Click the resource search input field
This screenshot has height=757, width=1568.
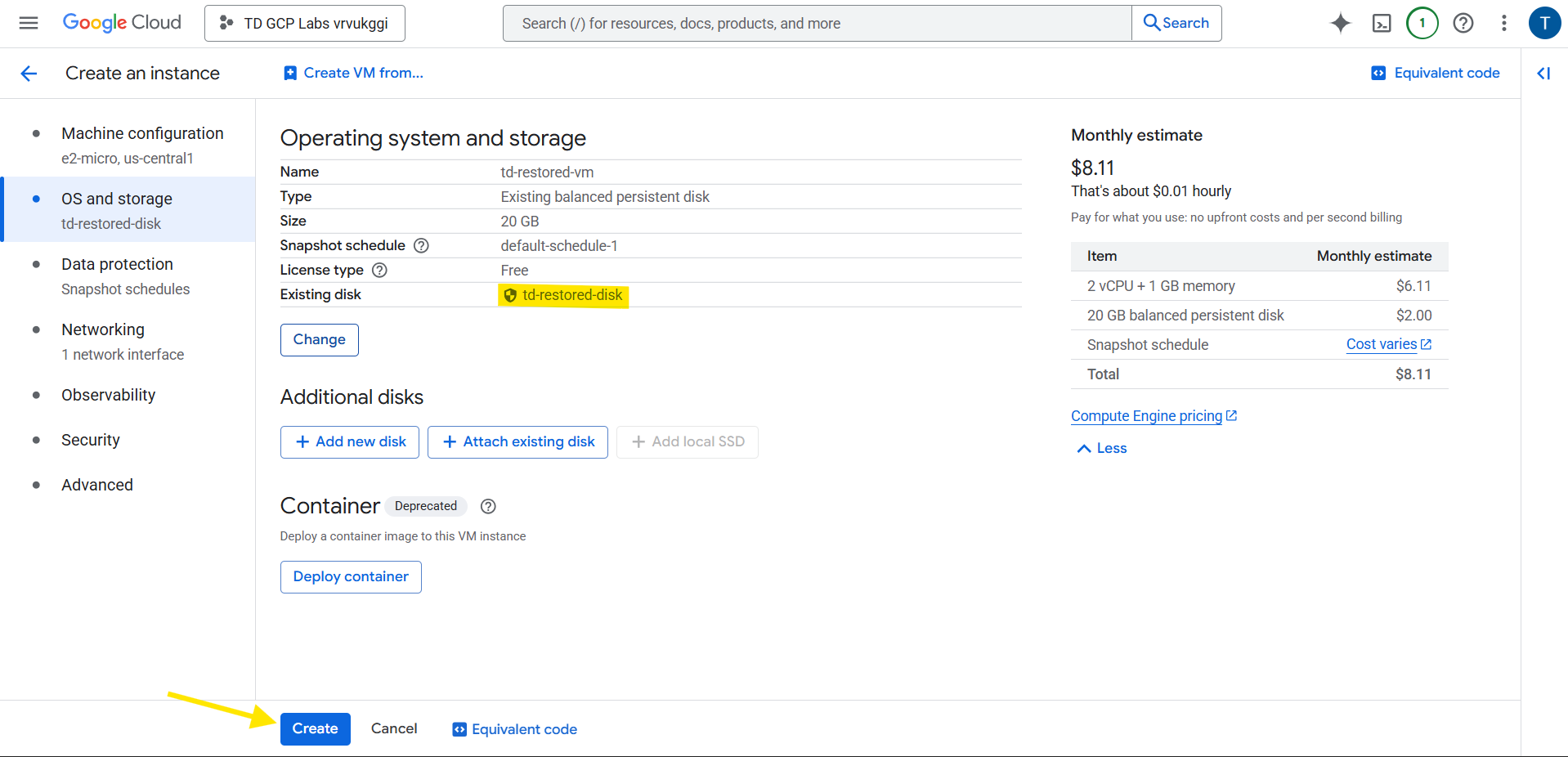[818, 23]
